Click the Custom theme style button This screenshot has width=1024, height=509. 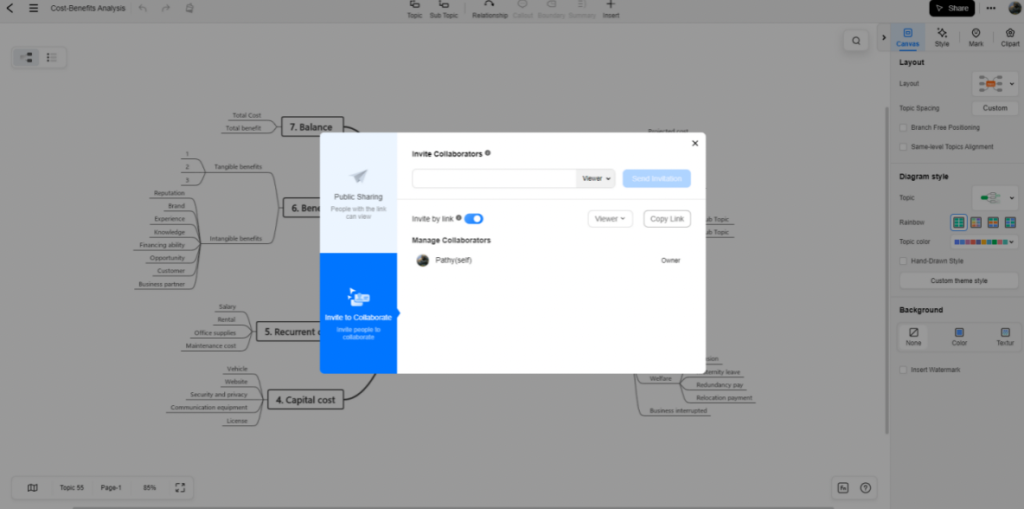(958, 281)
